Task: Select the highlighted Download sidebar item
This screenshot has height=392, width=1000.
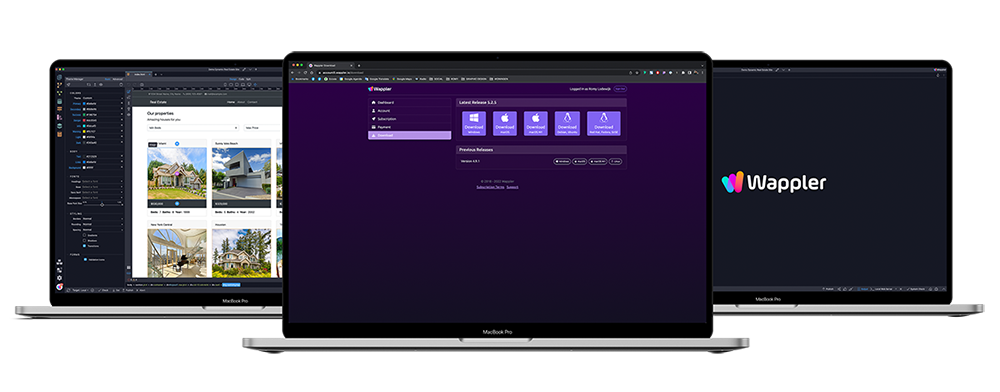Action: tap(409, 135)
